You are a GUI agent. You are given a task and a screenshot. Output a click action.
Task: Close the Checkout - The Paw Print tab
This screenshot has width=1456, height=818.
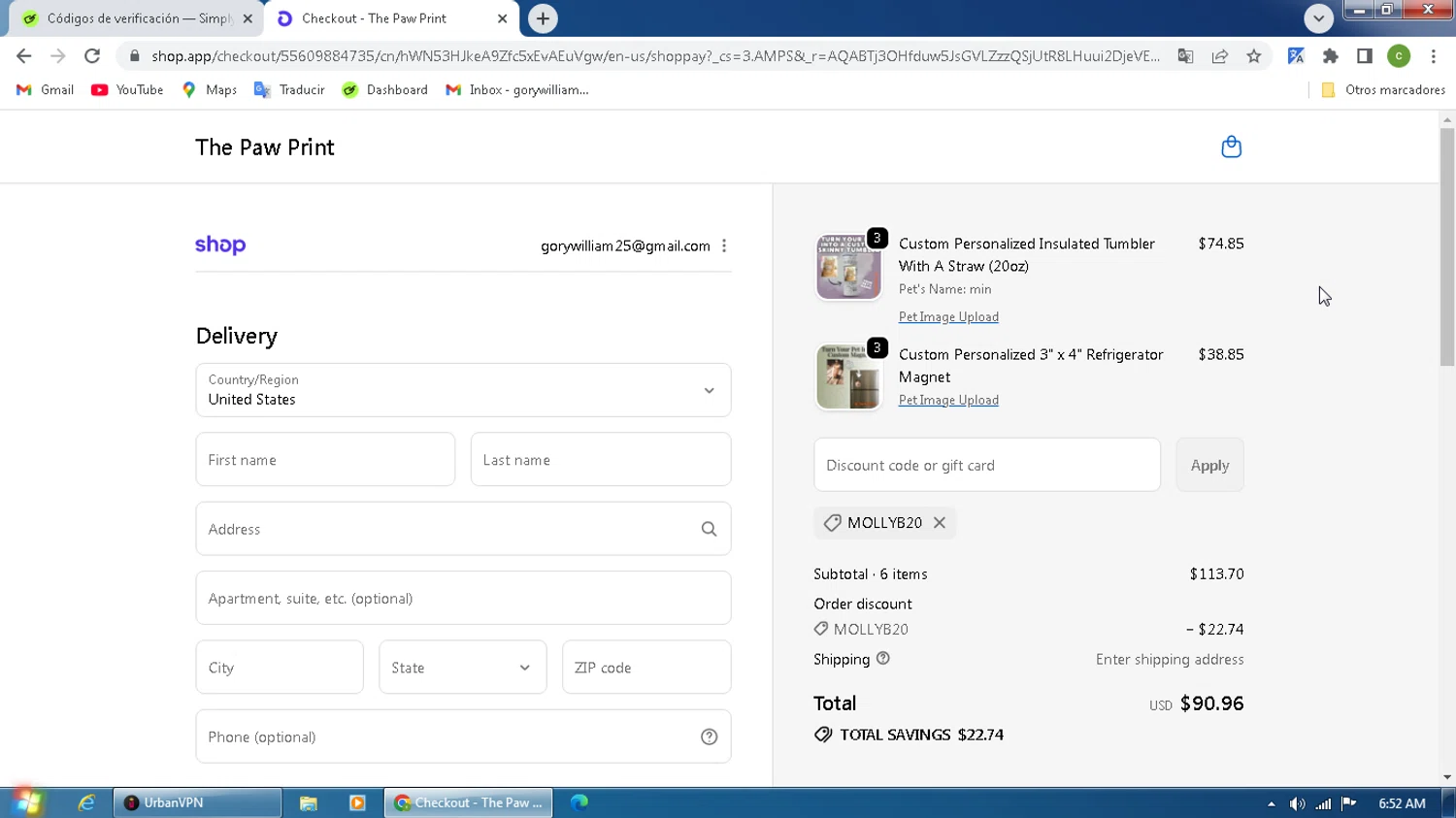[x=502, y=18]
